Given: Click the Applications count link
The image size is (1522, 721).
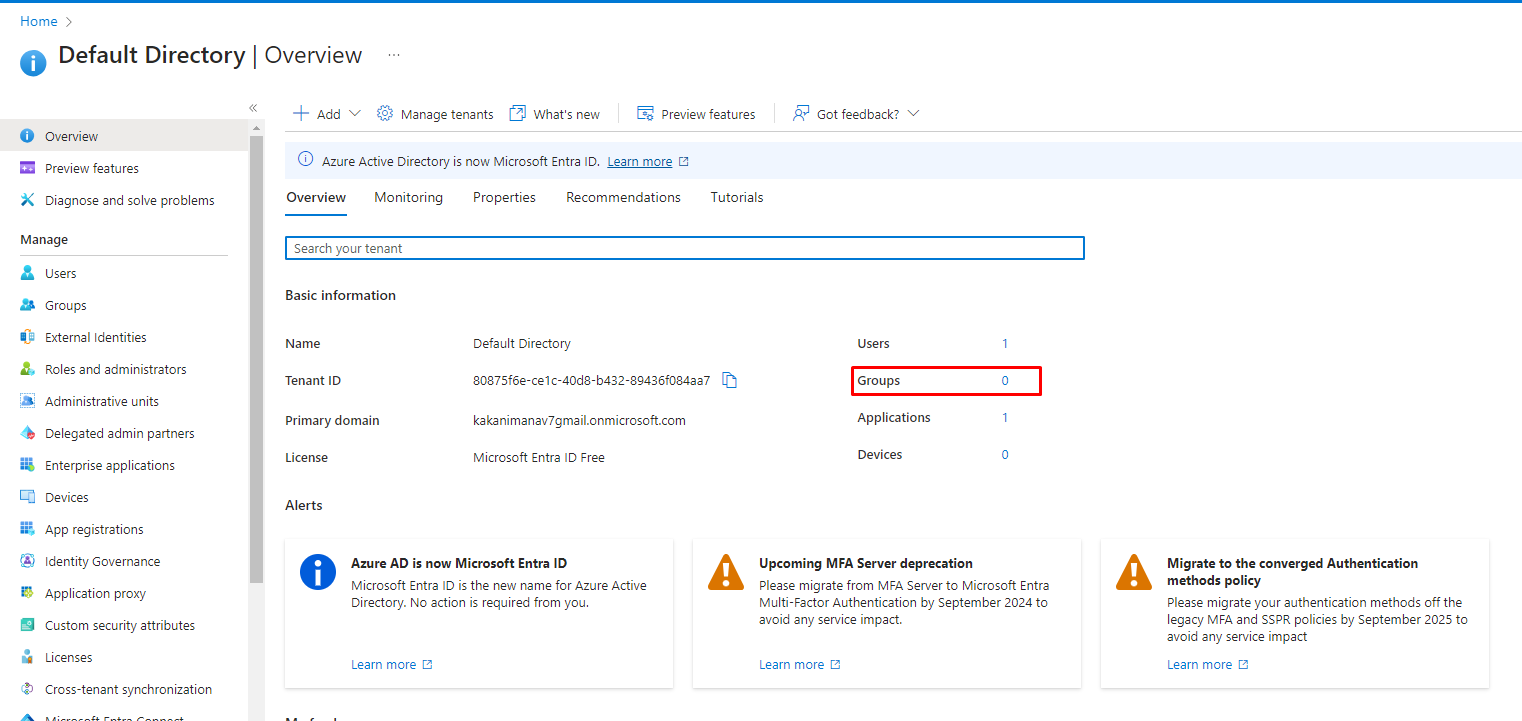Looking at the screenshot, I should pyautogui.click(x=1005, y=417).
